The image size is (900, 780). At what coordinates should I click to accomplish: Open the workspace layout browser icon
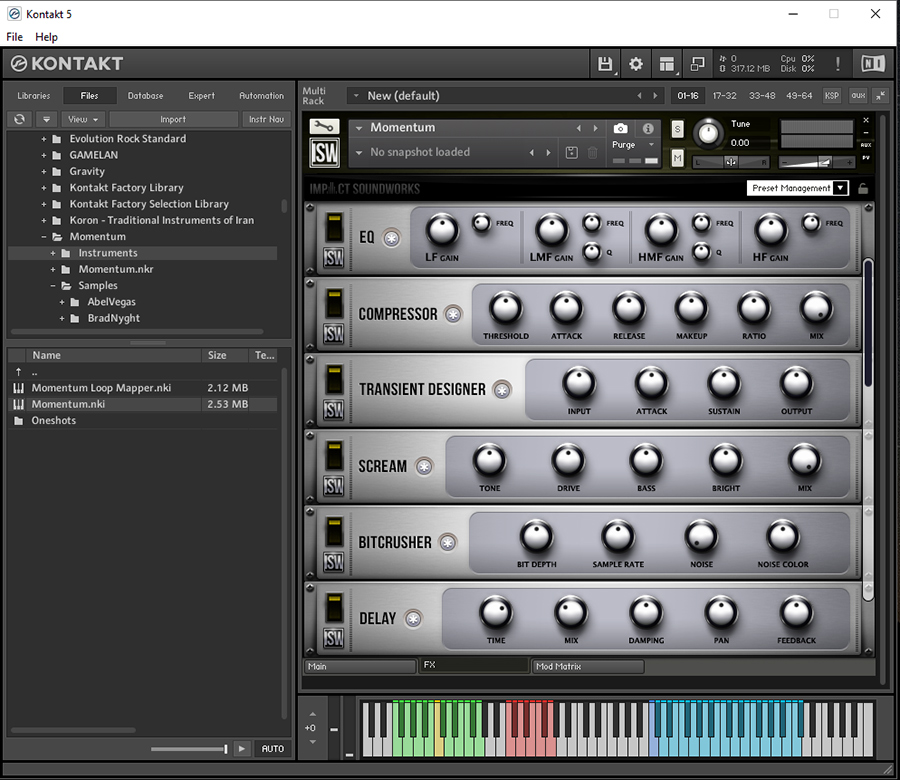tap(666, 64)
